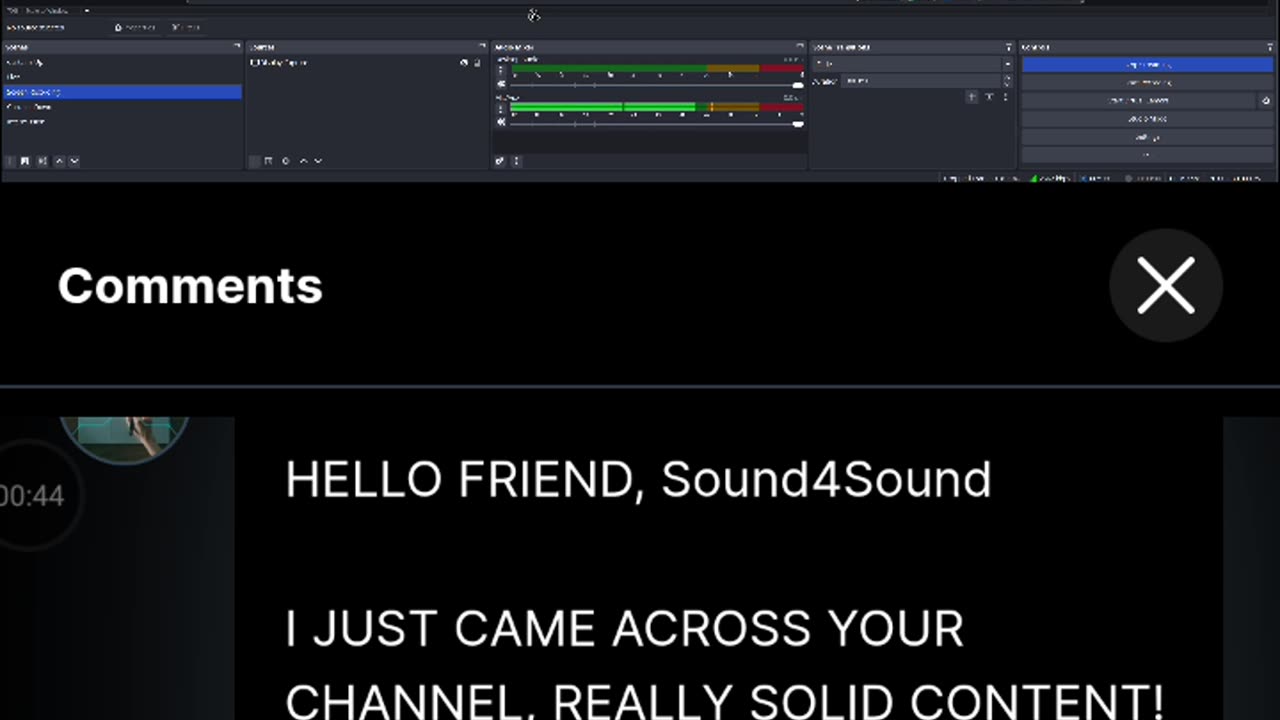Open OBS Settings from Controls
The image size is (1280, 720).
pyautogui.click(x=1147, y=137)
